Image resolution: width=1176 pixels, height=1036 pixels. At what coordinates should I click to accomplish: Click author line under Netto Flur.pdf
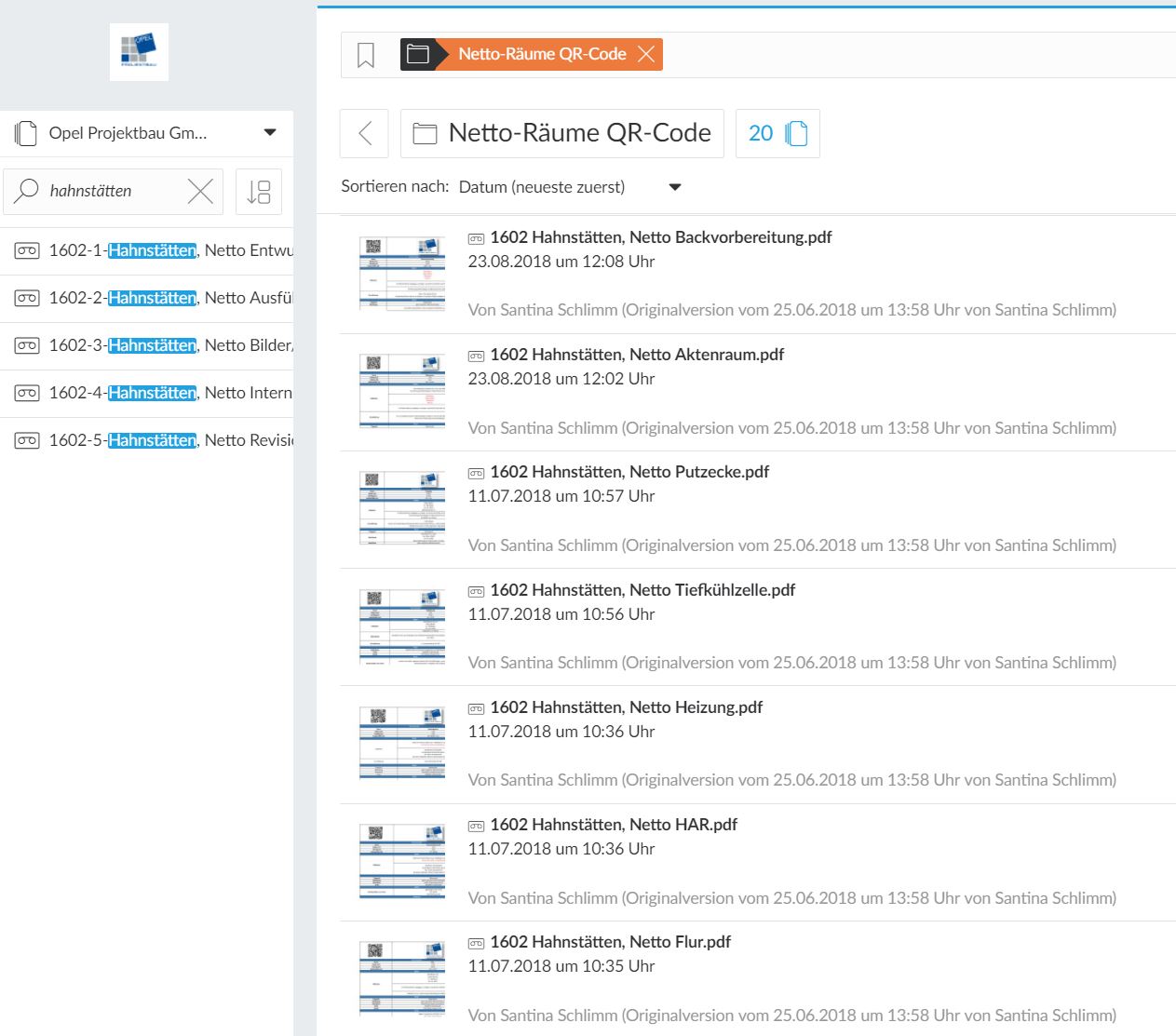(792, 1016)
